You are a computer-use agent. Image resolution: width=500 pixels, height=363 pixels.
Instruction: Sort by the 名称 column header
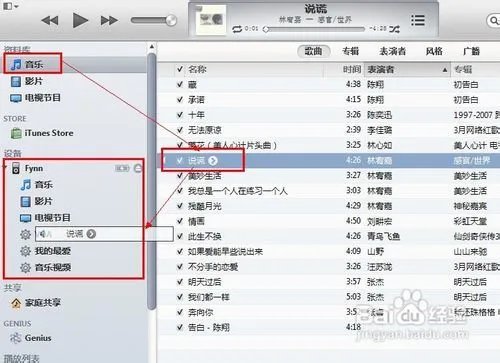[x=197, y=69]
